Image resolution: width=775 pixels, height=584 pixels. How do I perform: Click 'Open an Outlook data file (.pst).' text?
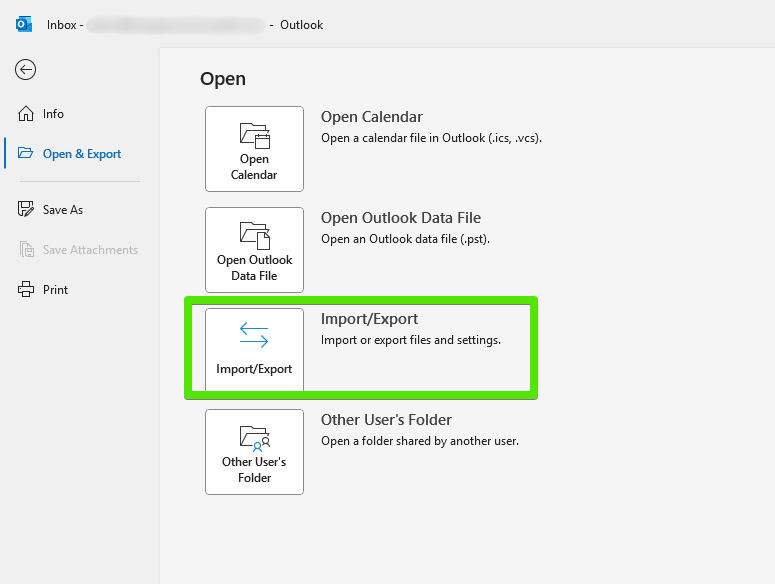(x=405, y=239)
